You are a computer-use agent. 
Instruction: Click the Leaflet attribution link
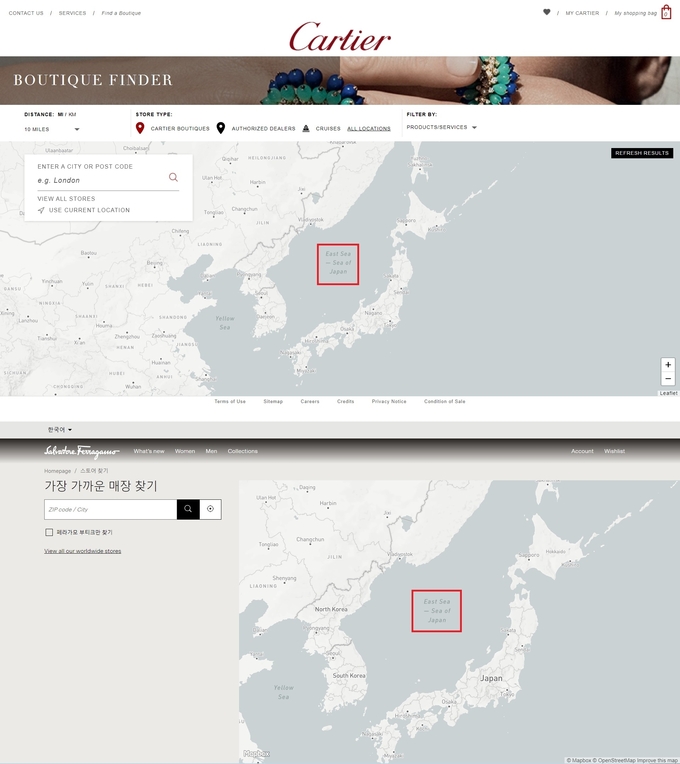[x=668, y=393]
